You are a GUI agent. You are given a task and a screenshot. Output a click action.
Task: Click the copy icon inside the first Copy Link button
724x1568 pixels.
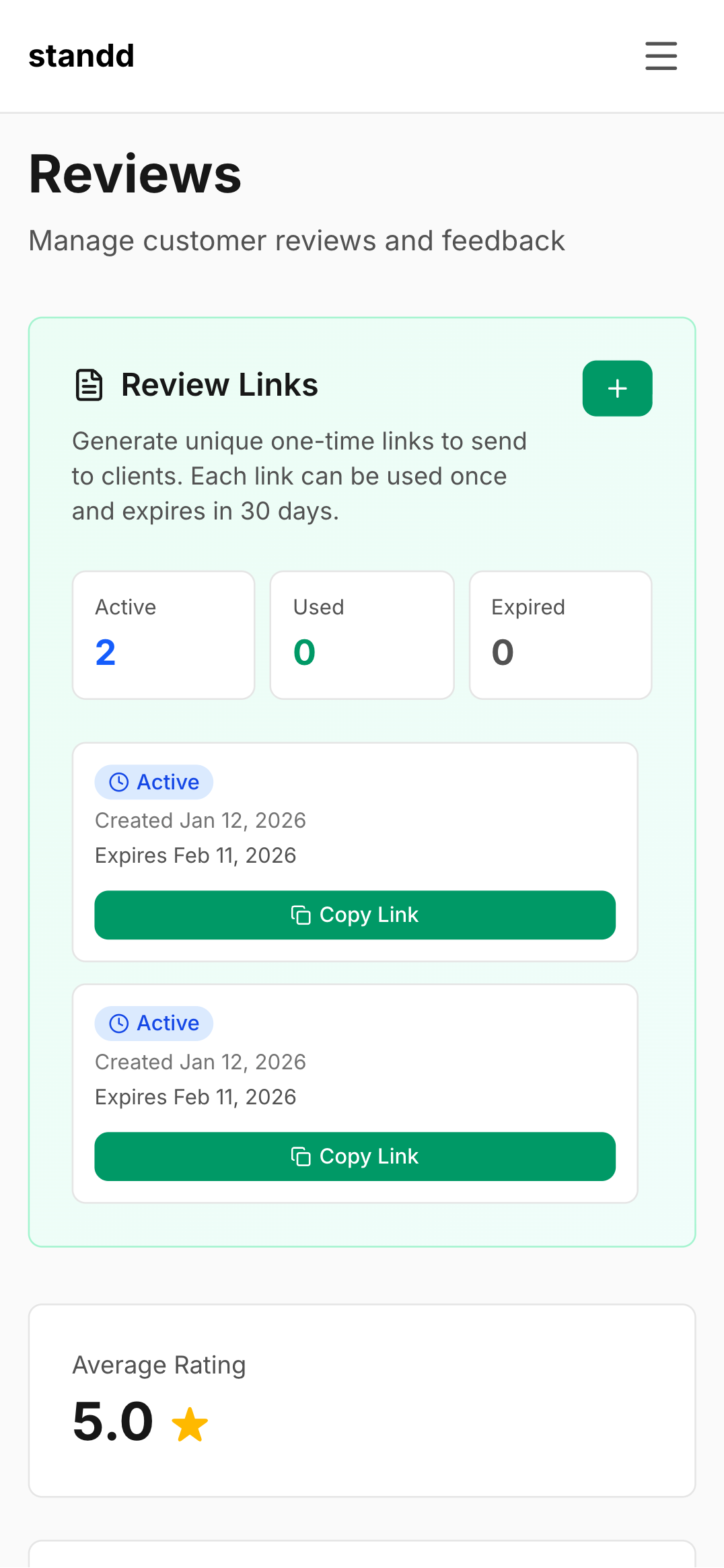pos(301,915)
